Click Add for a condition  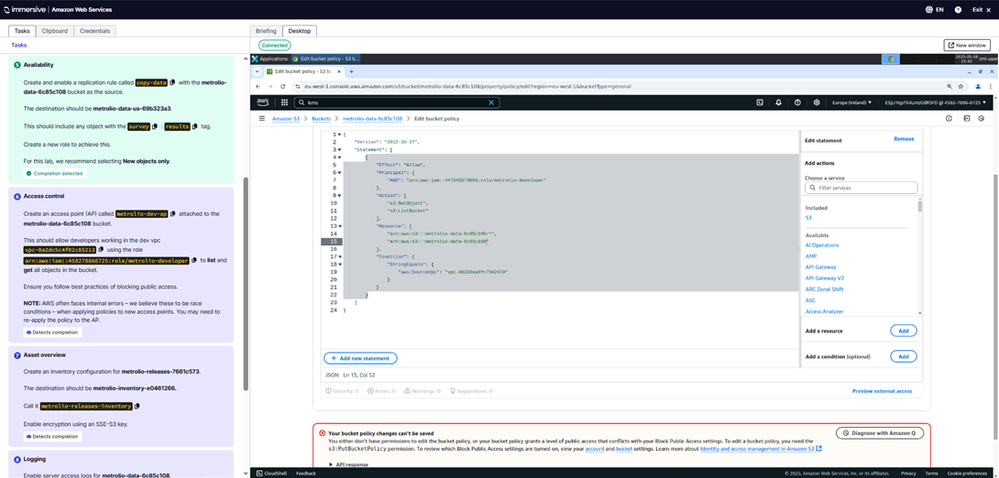coord(903,356)
